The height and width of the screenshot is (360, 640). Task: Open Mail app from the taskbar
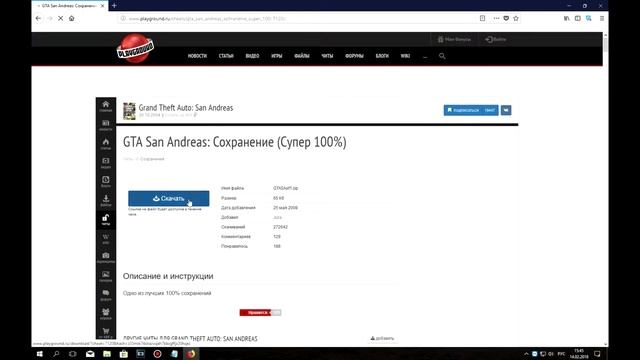(x=90, y=354)
